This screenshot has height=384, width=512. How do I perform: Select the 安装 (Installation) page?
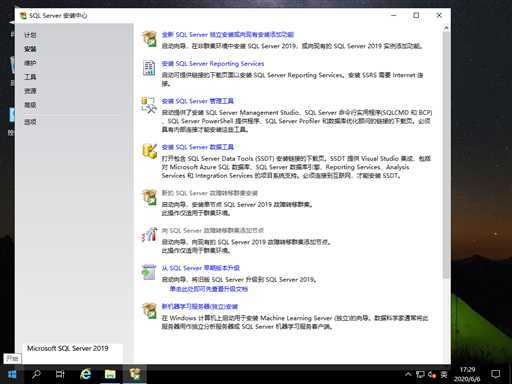coord(30,49)
